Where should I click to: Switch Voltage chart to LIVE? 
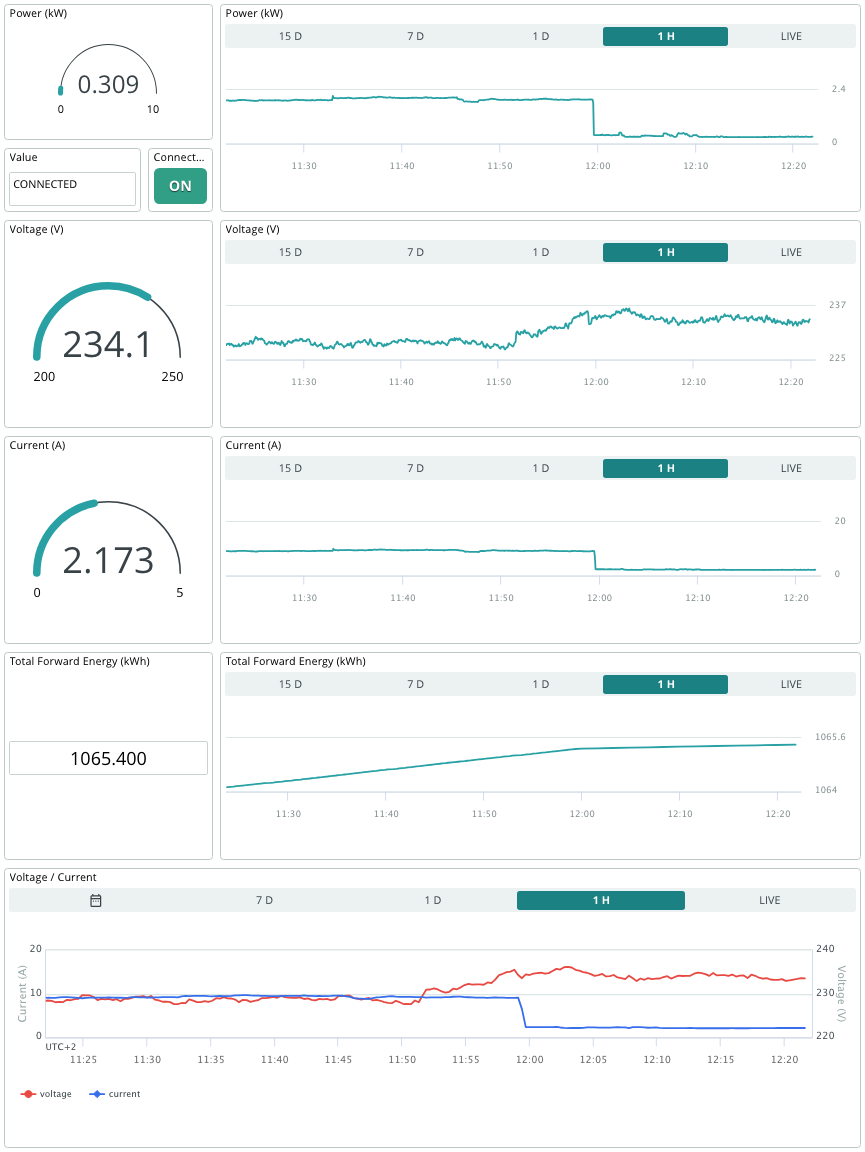pos(792,252)
